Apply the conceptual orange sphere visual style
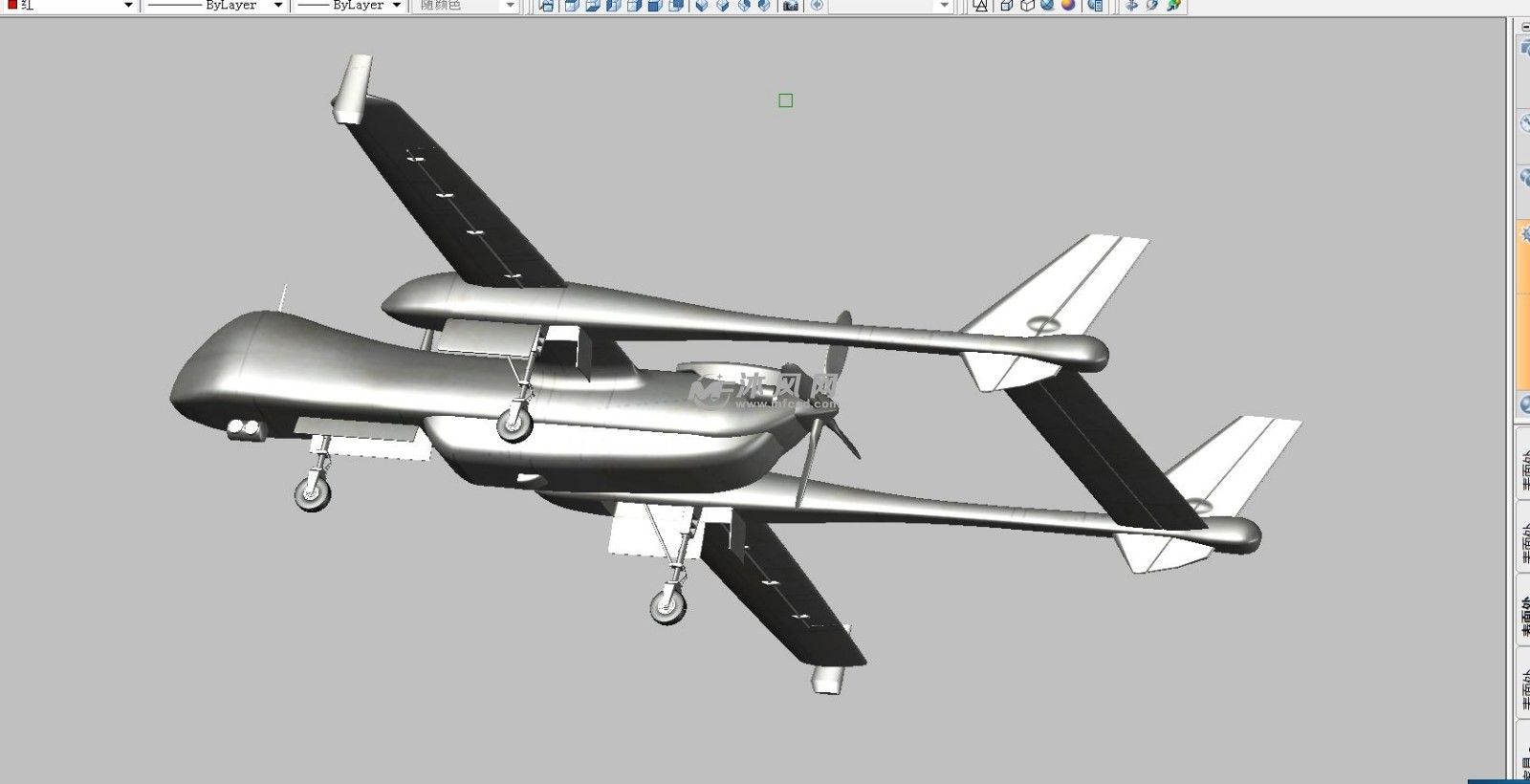1530x784 pixels. 1068,6
